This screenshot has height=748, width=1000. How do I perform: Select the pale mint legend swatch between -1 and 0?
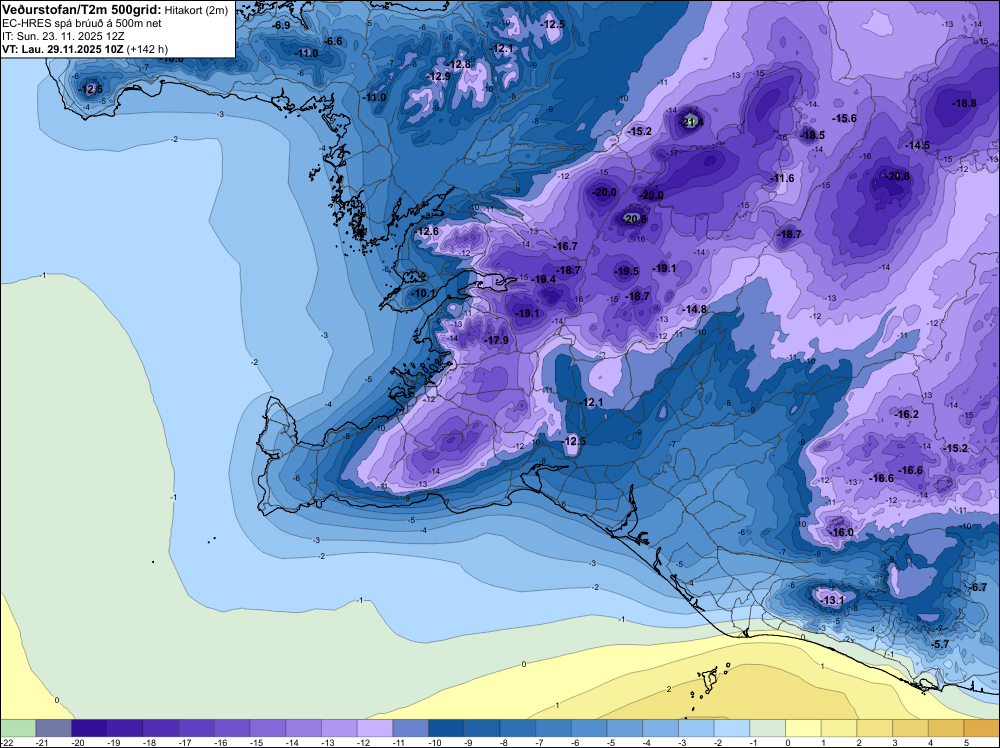click(x=768, y=728)
